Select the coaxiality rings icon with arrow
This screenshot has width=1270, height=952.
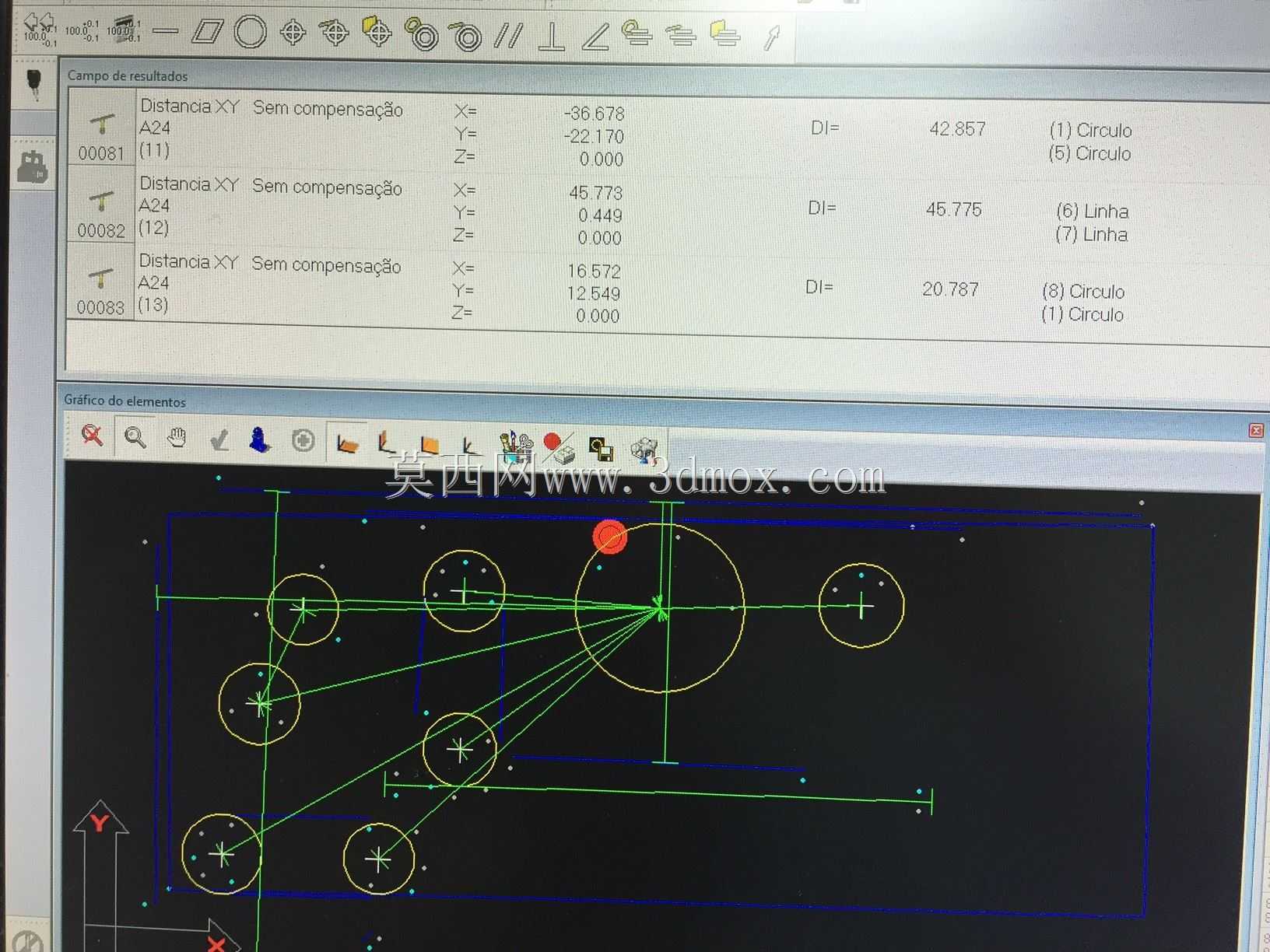click(465, 35)
